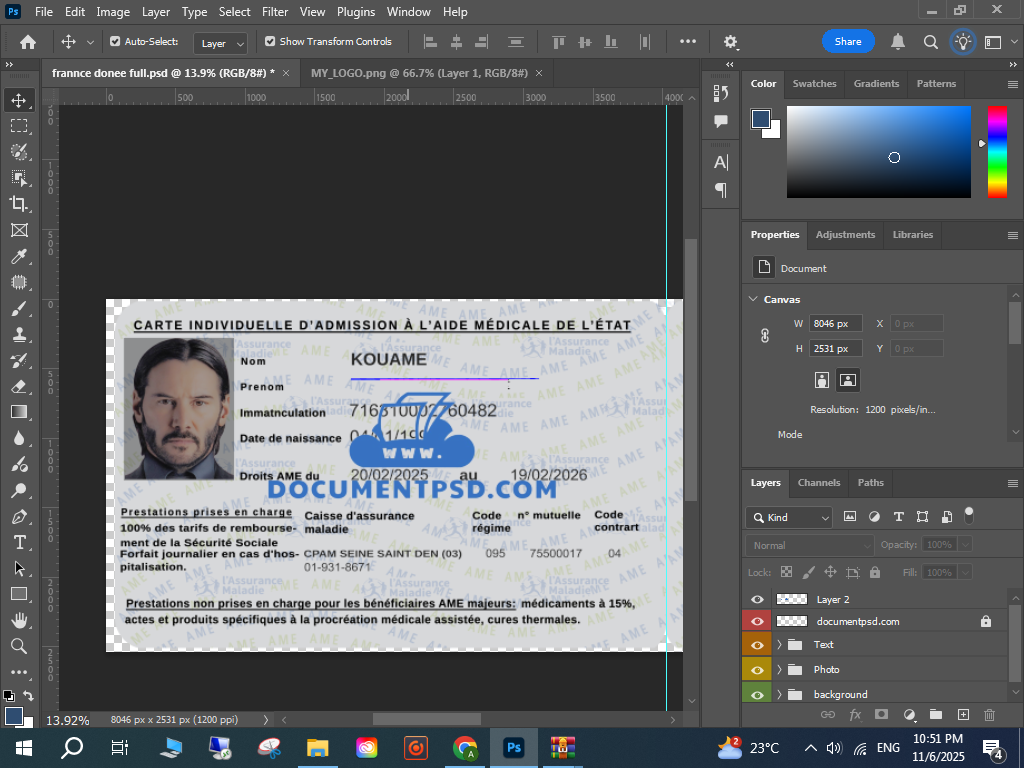Click the vertical hue slider in Color panel
1024x768 pixels.
pos(997,151)
